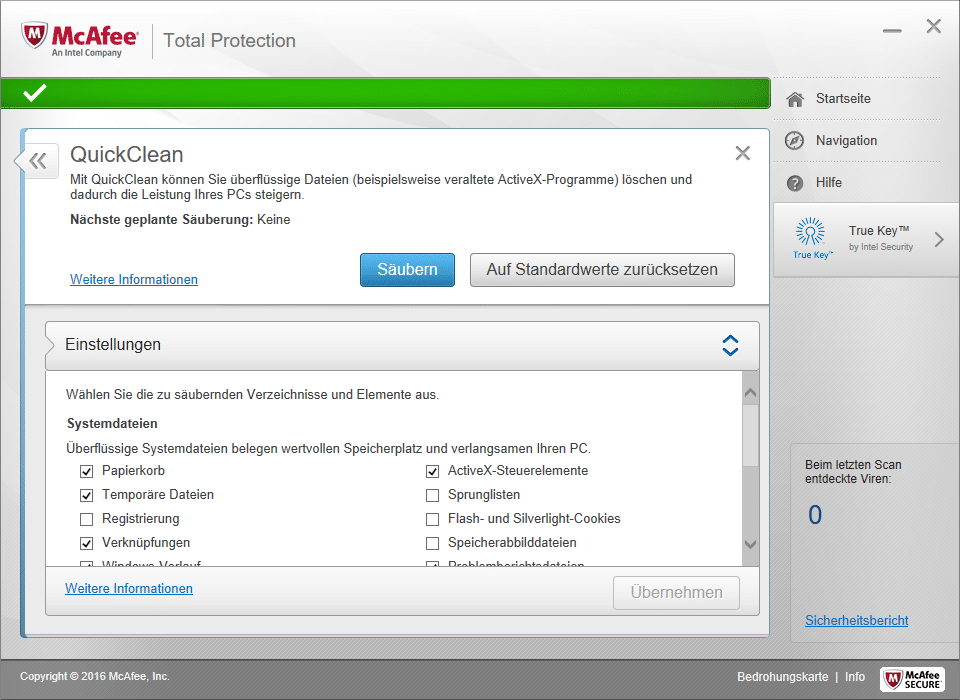Open Bedrohungskarte in the footer
The width and height of the screenshot is (960, 700).
782,677
